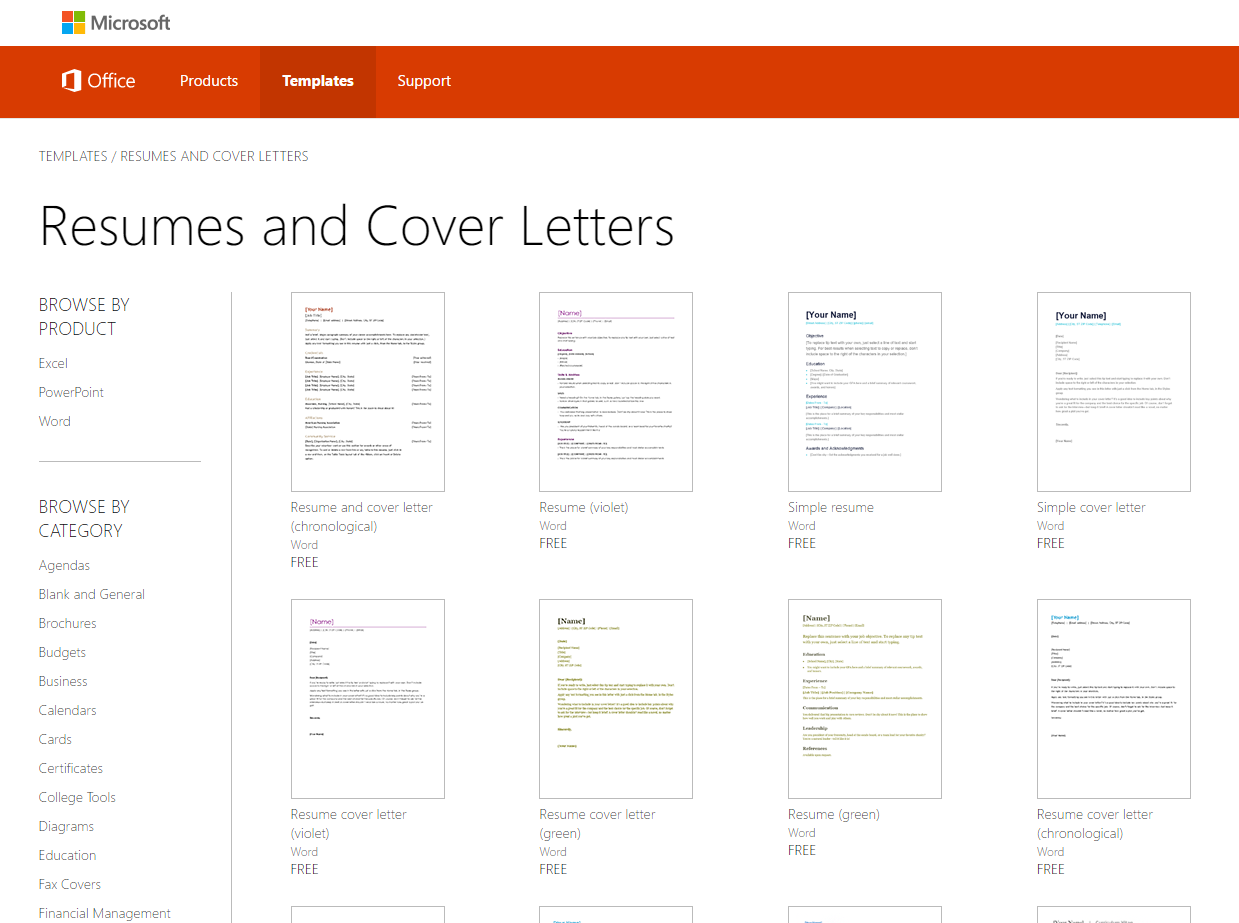1239x923 pixels.
Task: Open the Simple resume template thumbnail
Action: 865,392
